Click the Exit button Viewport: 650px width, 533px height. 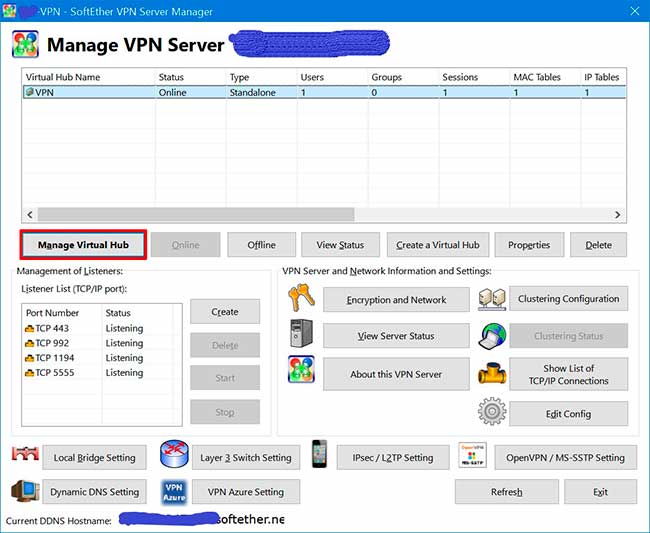point(601,492)
